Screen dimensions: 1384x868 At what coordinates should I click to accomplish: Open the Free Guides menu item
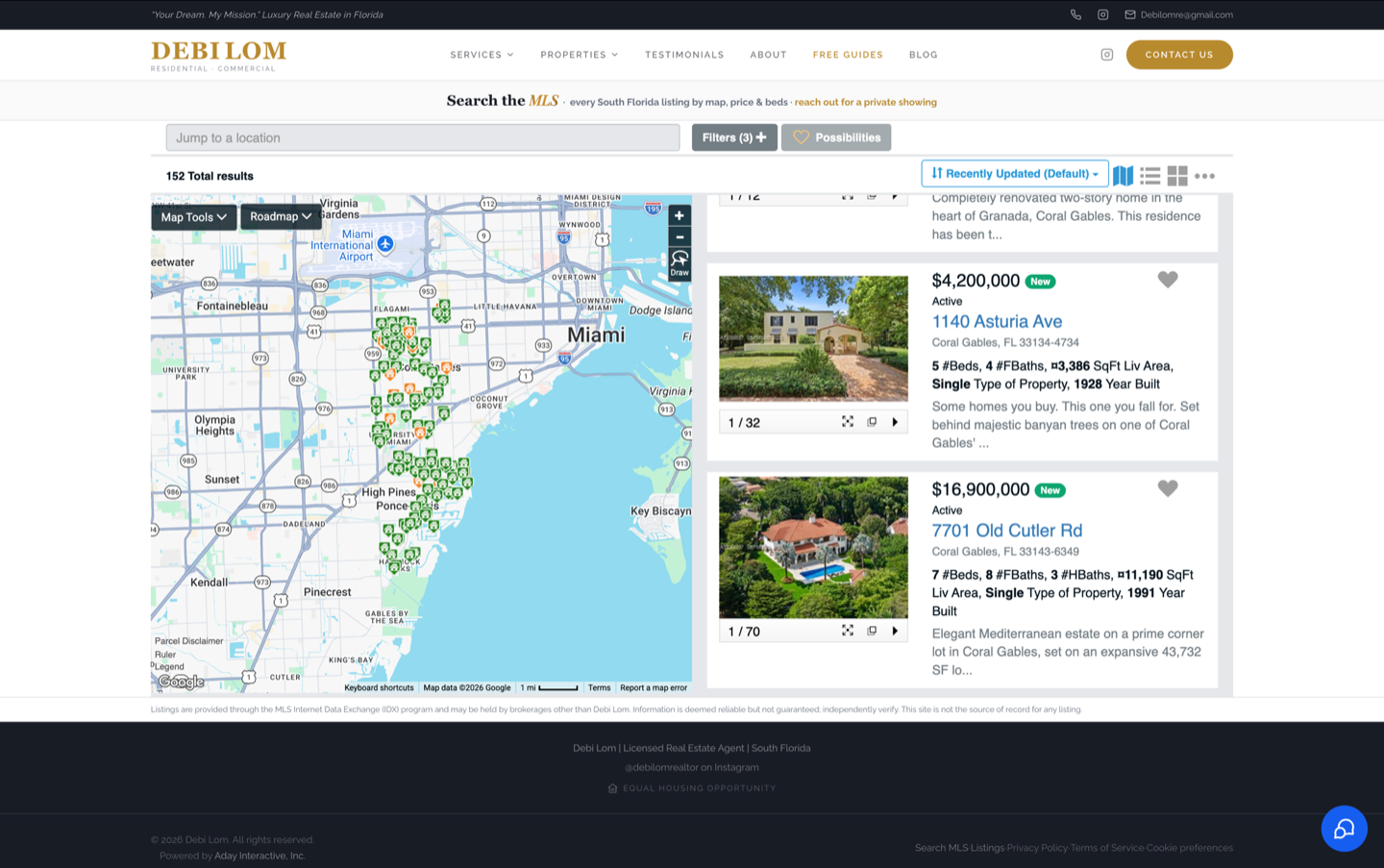point(848,55)
